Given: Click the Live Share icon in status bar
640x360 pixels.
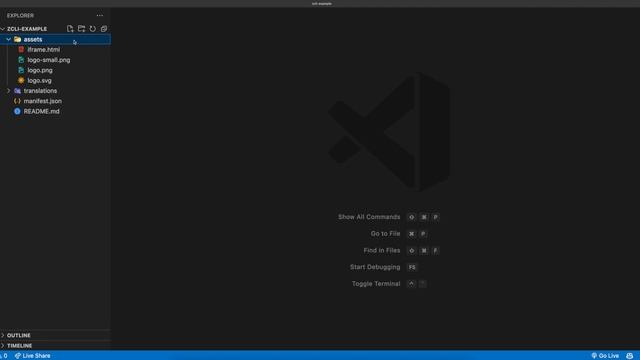Looking at the screenshot, I should [x=18, y=356].
